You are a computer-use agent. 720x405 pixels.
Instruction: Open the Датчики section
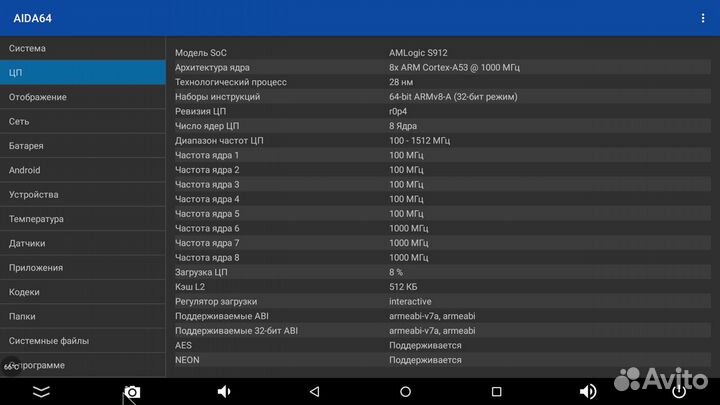(83, 243)
